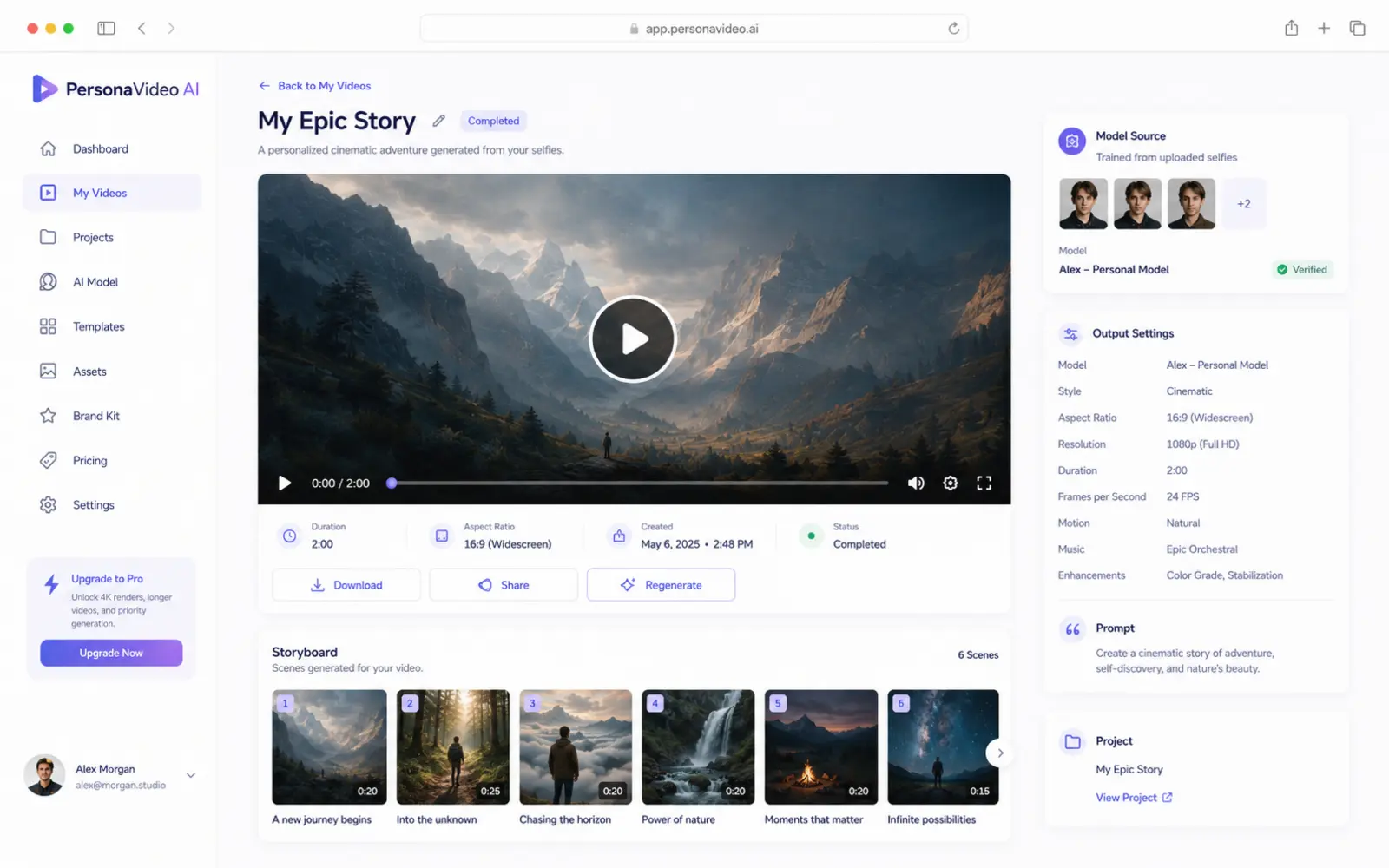Click the Model Source icon
Viewport: 1389px width, 868px height.
[1072, 141]
